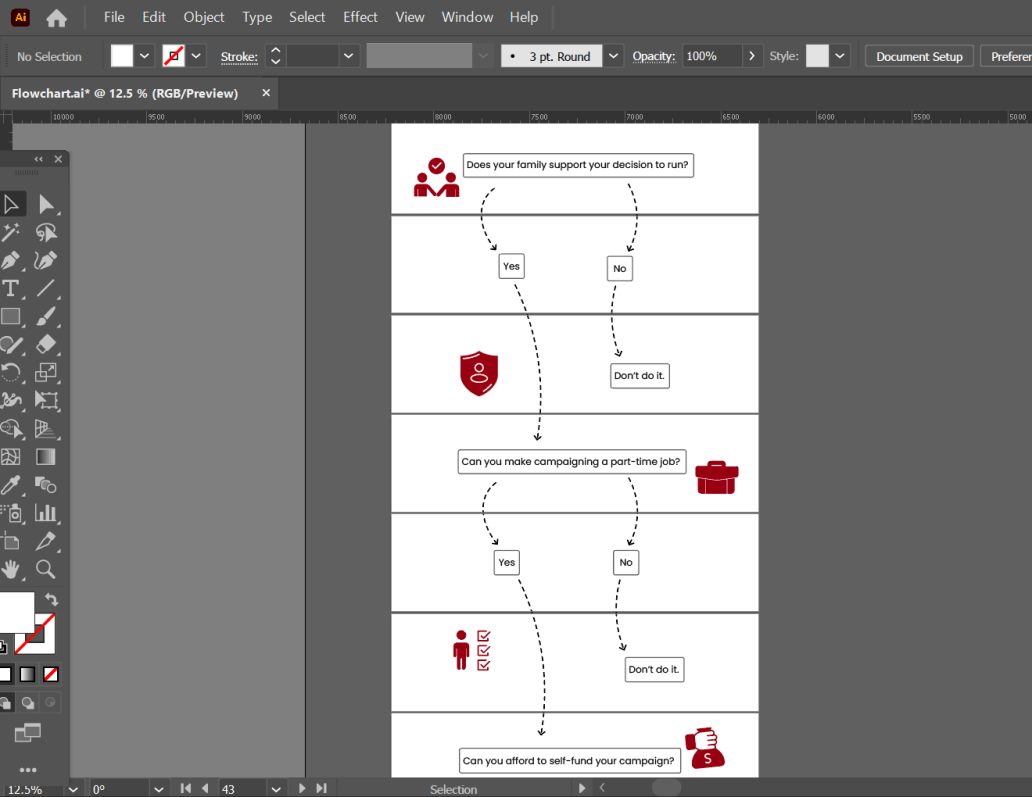Pick the Gradient tool

pos(46,457)
